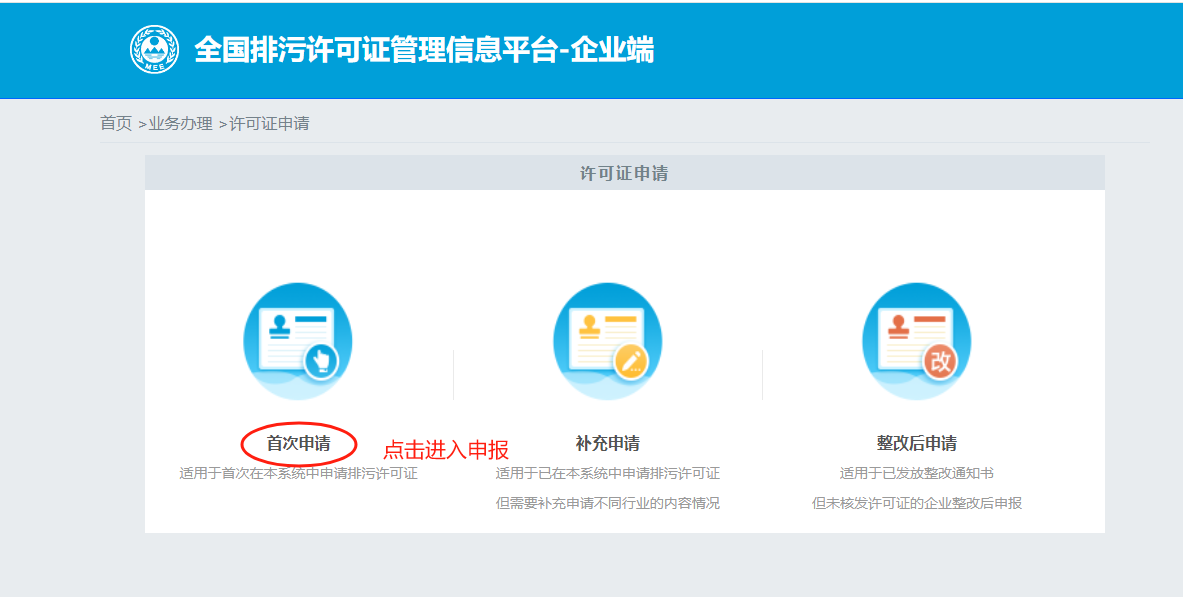1183x597 pixels.
Task: Click the MEE emblem logo in header
Action: (154, 49)
